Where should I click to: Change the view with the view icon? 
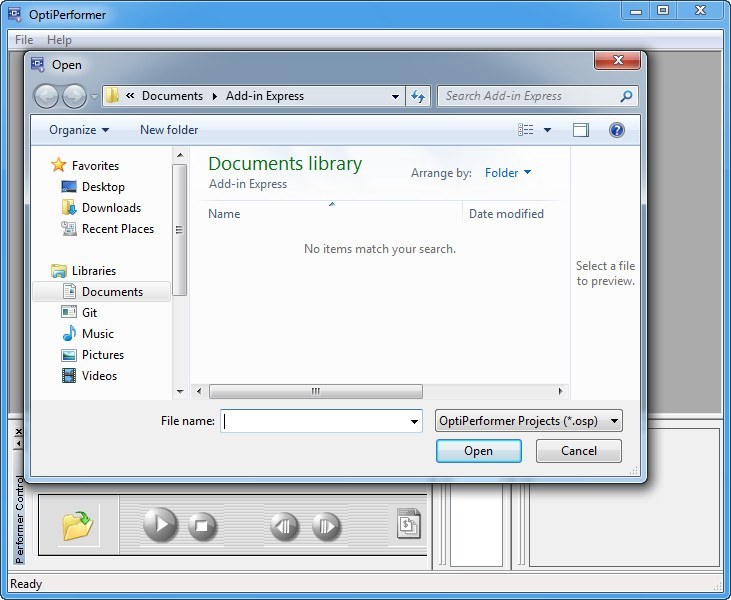525,130
